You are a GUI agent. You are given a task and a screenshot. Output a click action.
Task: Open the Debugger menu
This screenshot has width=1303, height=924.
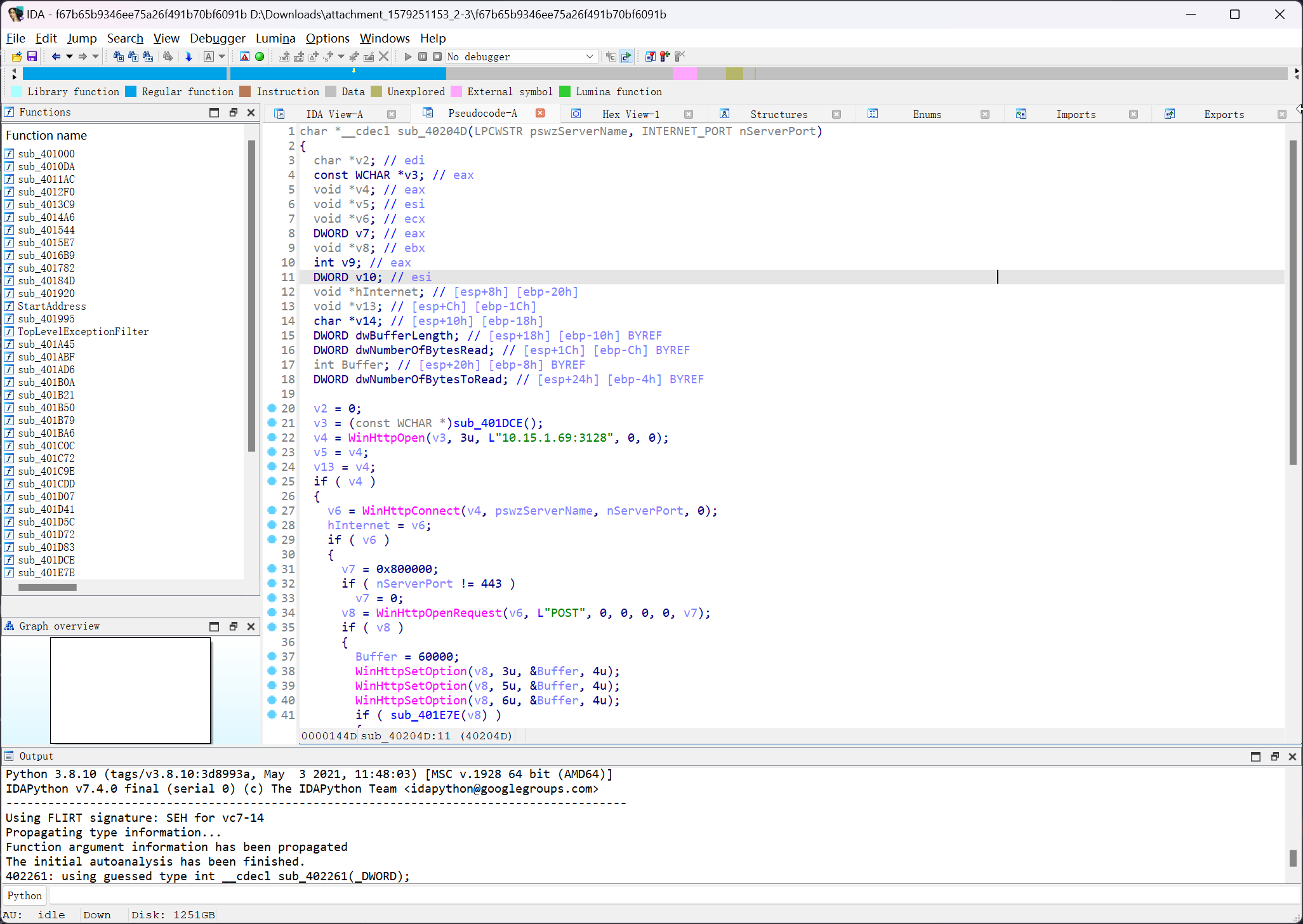217,38
